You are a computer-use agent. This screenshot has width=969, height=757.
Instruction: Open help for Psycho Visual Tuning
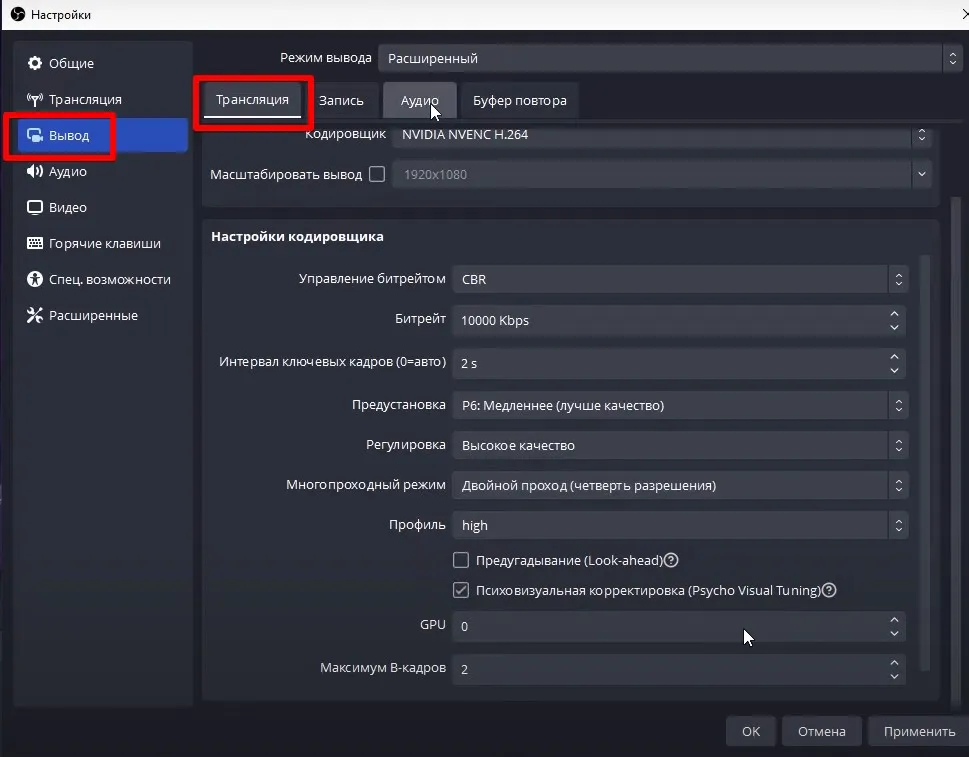coord(829,590)
